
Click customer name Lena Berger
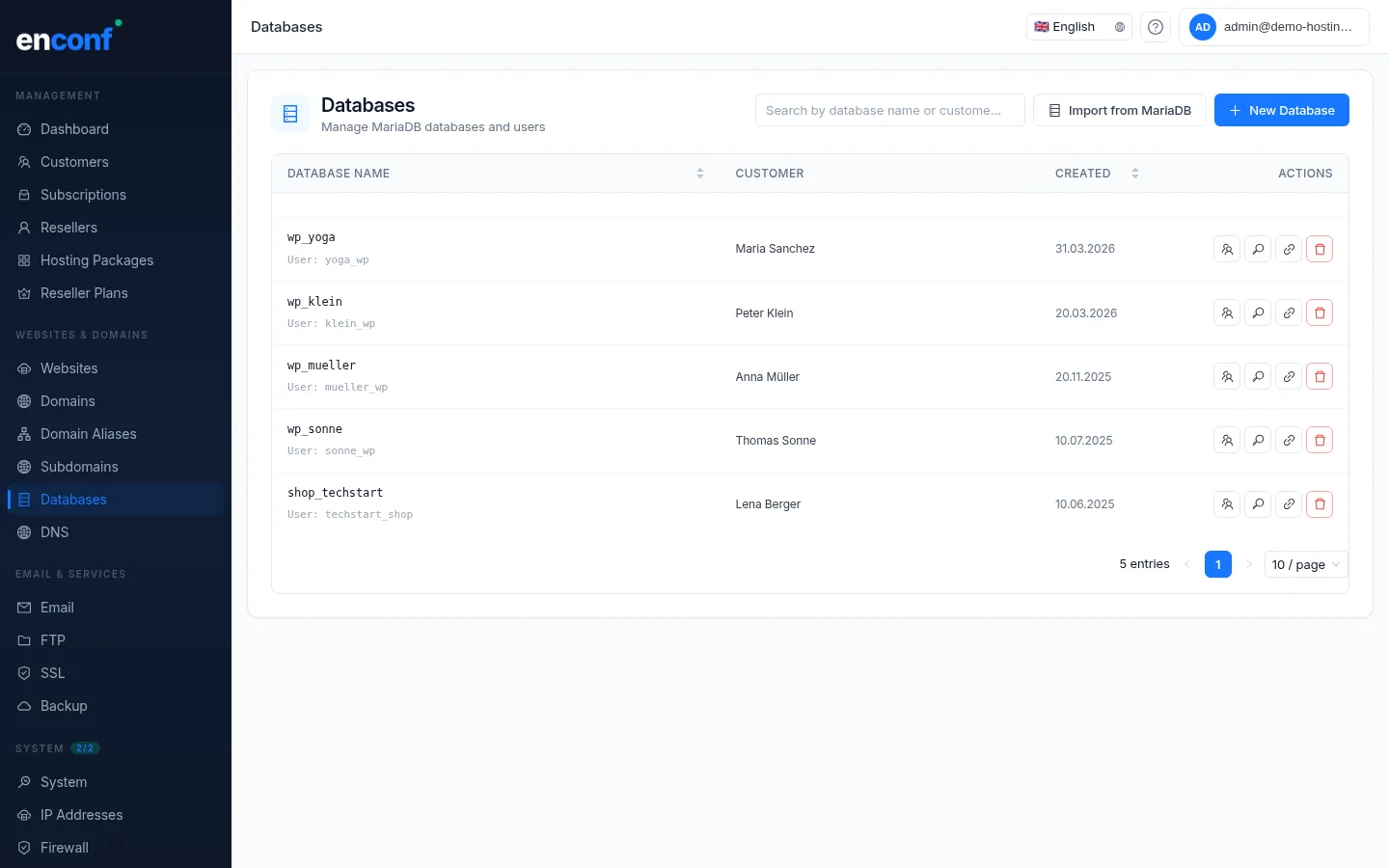click(768, 504)
